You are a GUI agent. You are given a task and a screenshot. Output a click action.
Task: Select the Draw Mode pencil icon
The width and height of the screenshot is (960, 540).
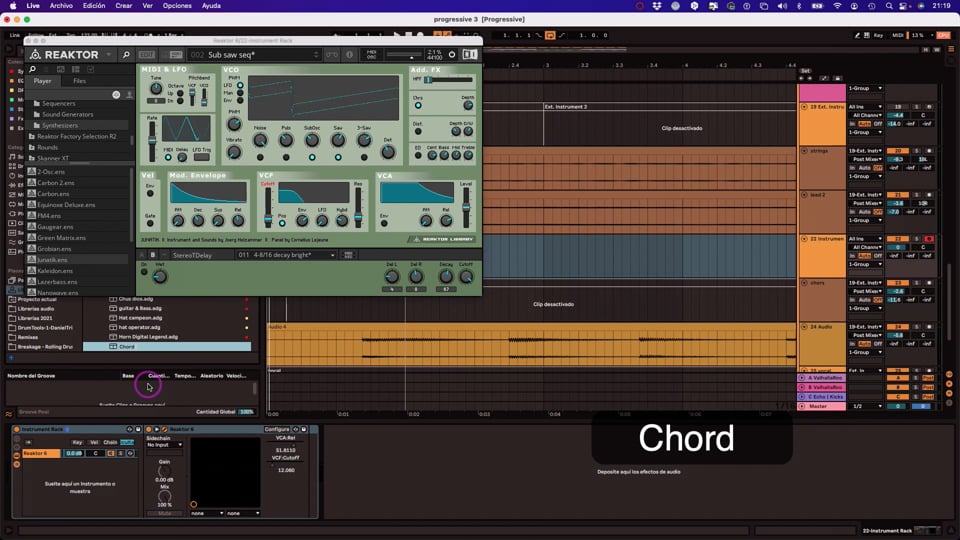pos(857,36)
